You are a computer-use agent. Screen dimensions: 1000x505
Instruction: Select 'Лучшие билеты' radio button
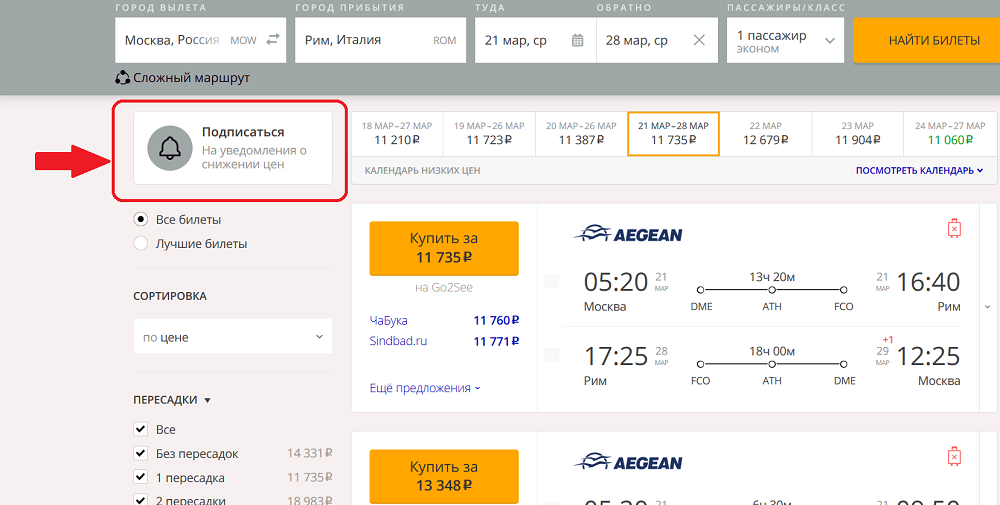click(x=140, y=244)
